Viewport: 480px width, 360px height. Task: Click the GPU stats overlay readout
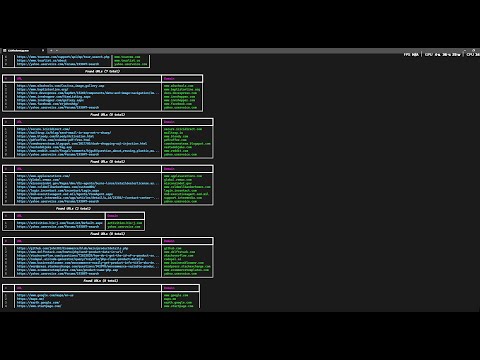(443, 54)
